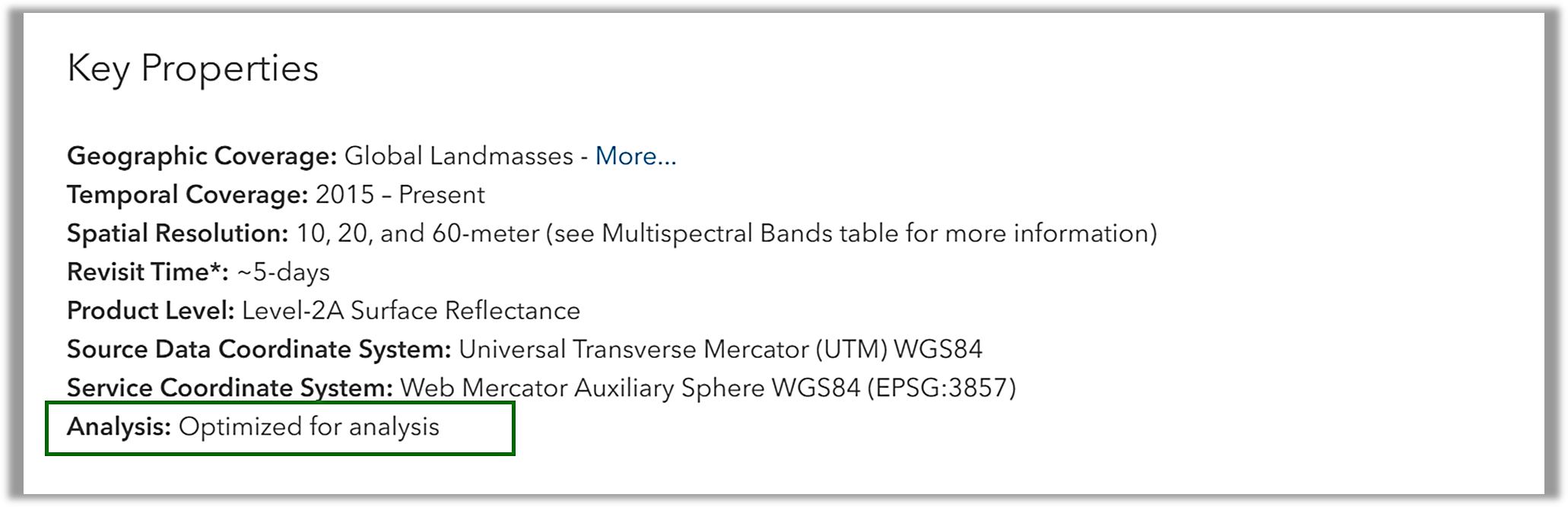Select the Temporal Coverage label
1568x507 pixels.
click(x=187, y=195)
